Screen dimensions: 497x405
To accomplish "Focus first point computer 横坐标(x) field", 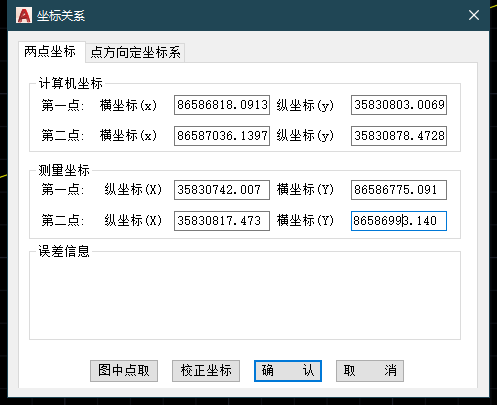I will tap(222, 105).
